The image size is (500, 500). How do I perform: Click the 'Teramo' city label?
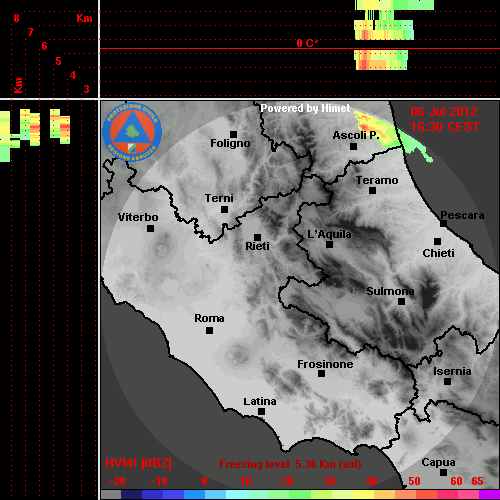[377, 180]
